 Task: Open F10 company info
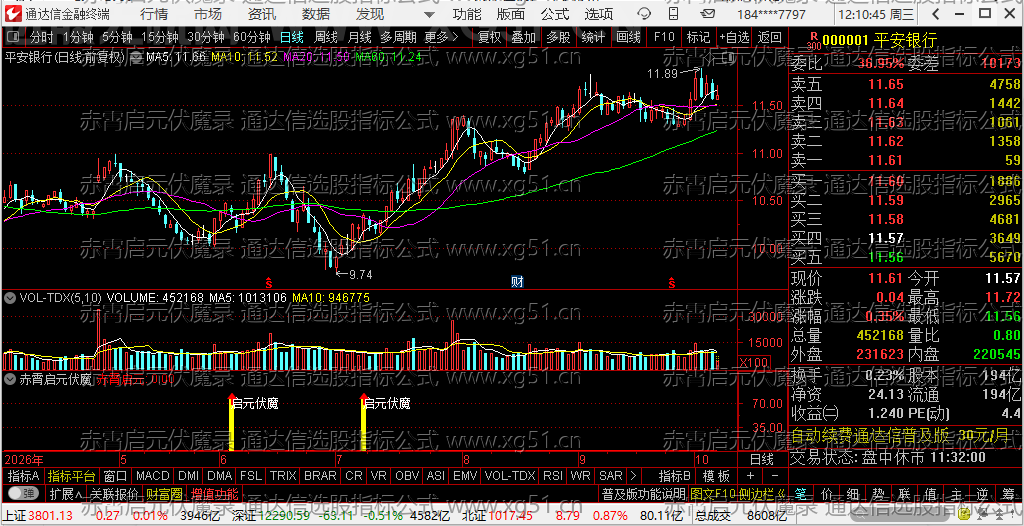coord(664,37)
